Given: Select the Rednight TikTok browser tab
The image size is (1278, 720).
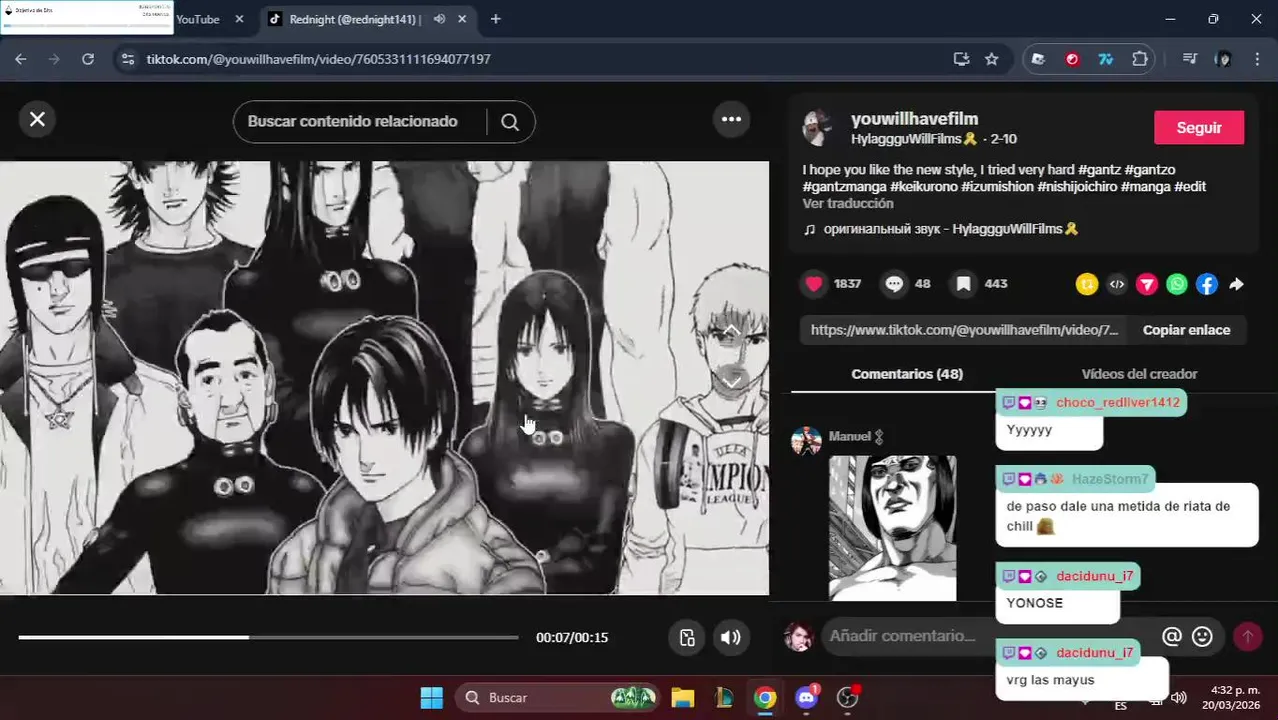Looking at the screenshot, I should 355,19.
